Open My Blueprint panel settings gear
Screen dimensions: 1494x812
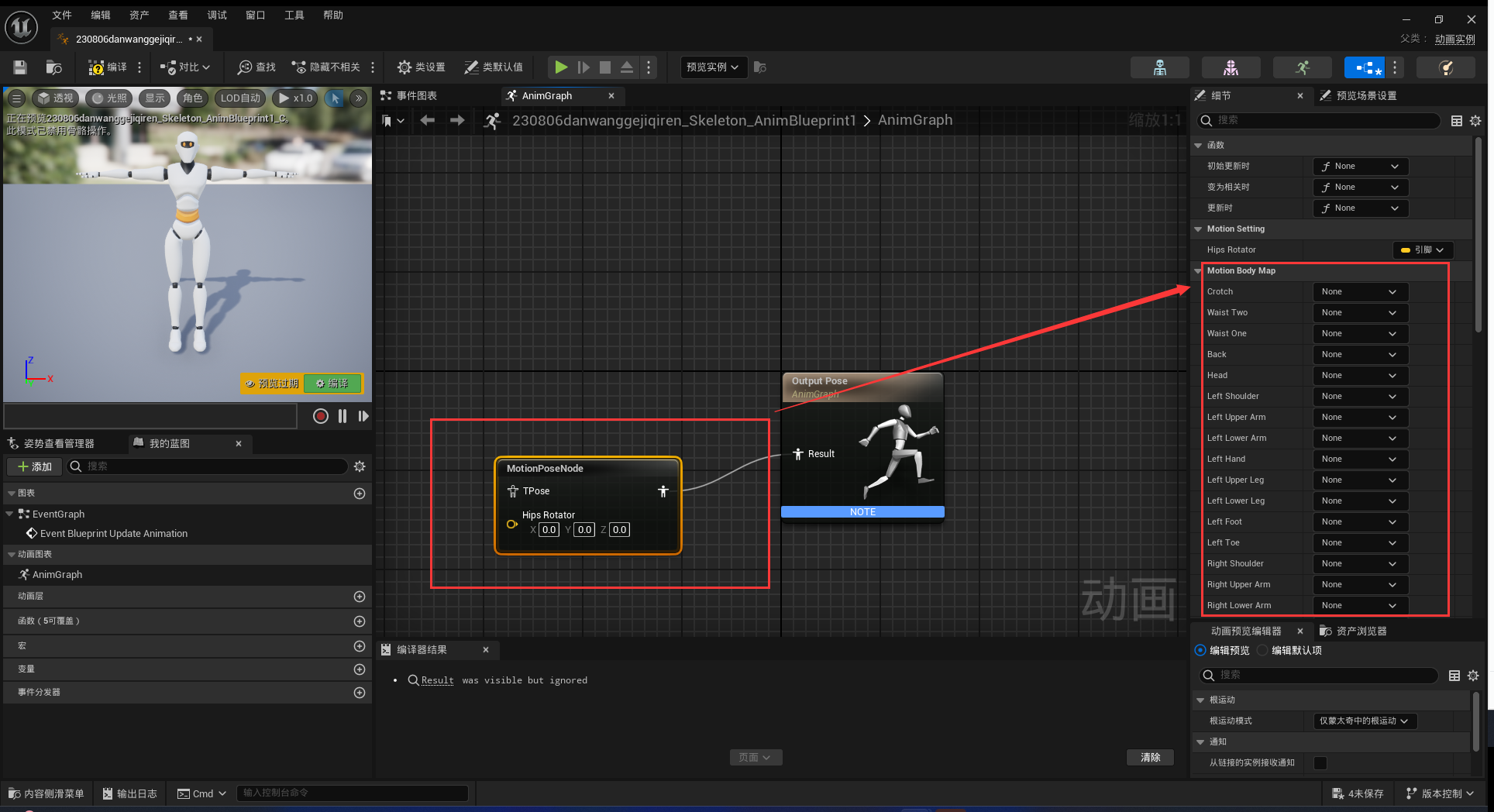coord(360,466)
